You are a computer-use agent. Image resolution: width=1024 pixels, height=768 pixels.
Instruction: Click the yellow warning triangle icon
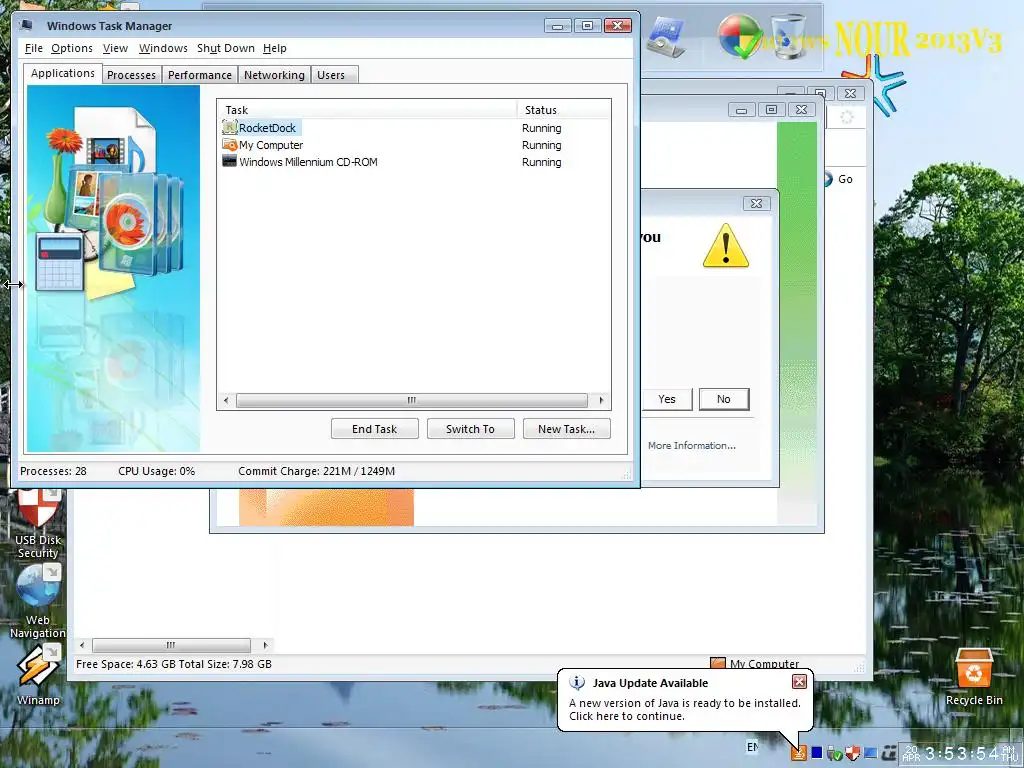tap(726, 246)
